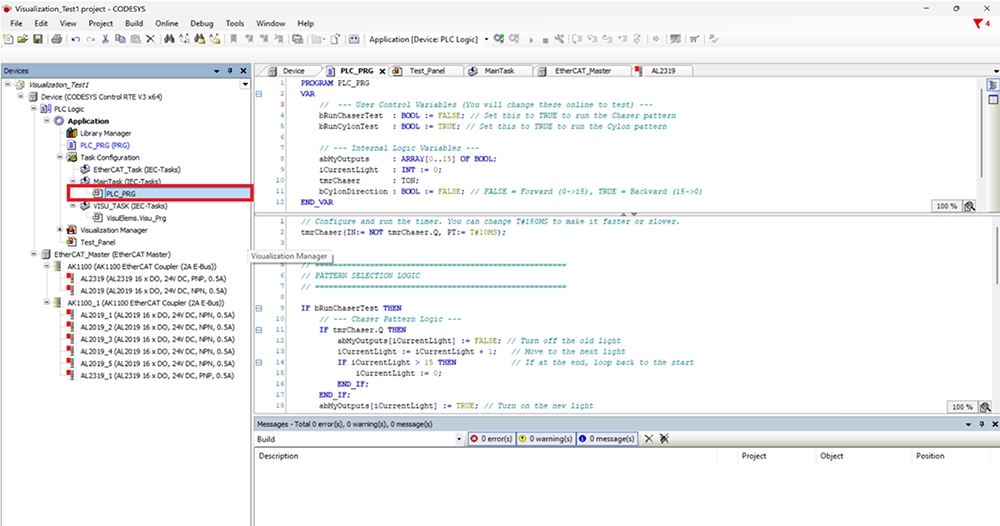Select VisuElems.Visu_Prg tree item
1000x526 pixels.
point(136,218)
